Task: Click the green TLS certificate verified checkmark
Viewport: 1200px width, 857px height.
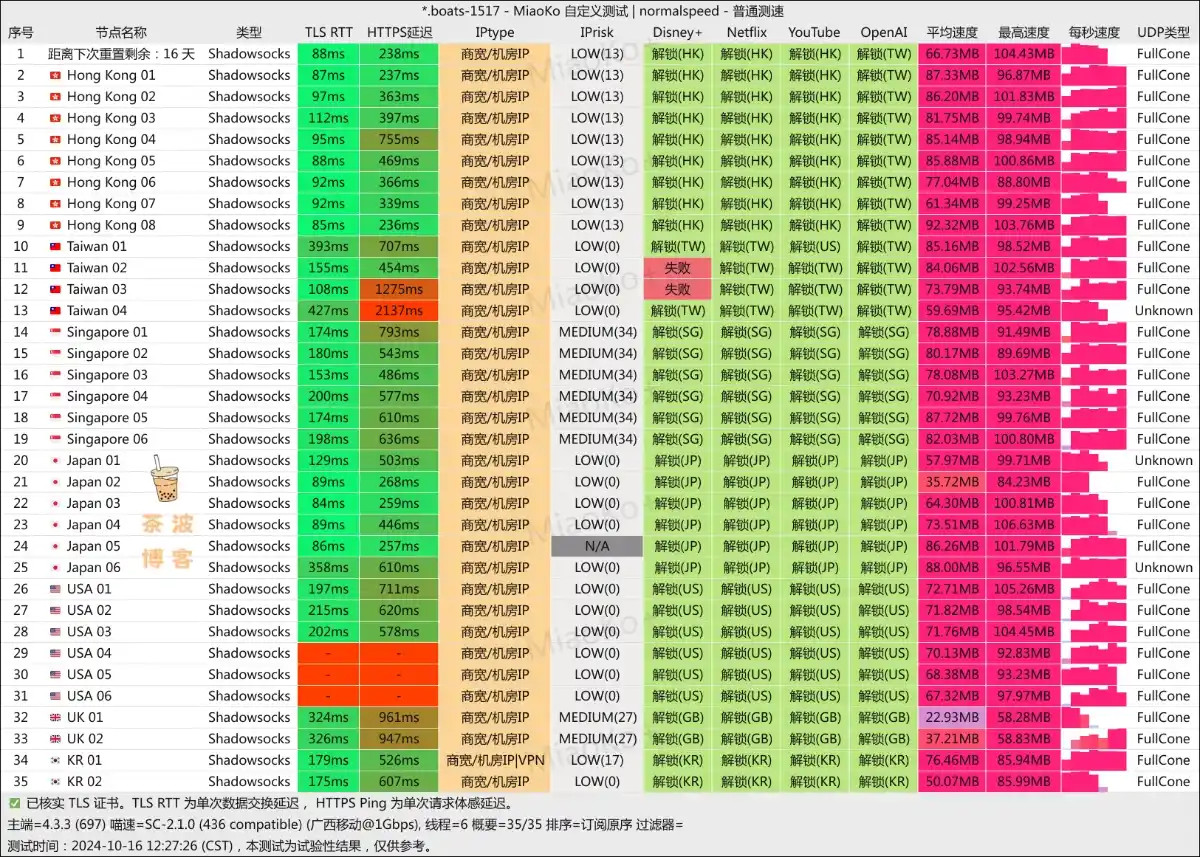Action: click(14, 803)
